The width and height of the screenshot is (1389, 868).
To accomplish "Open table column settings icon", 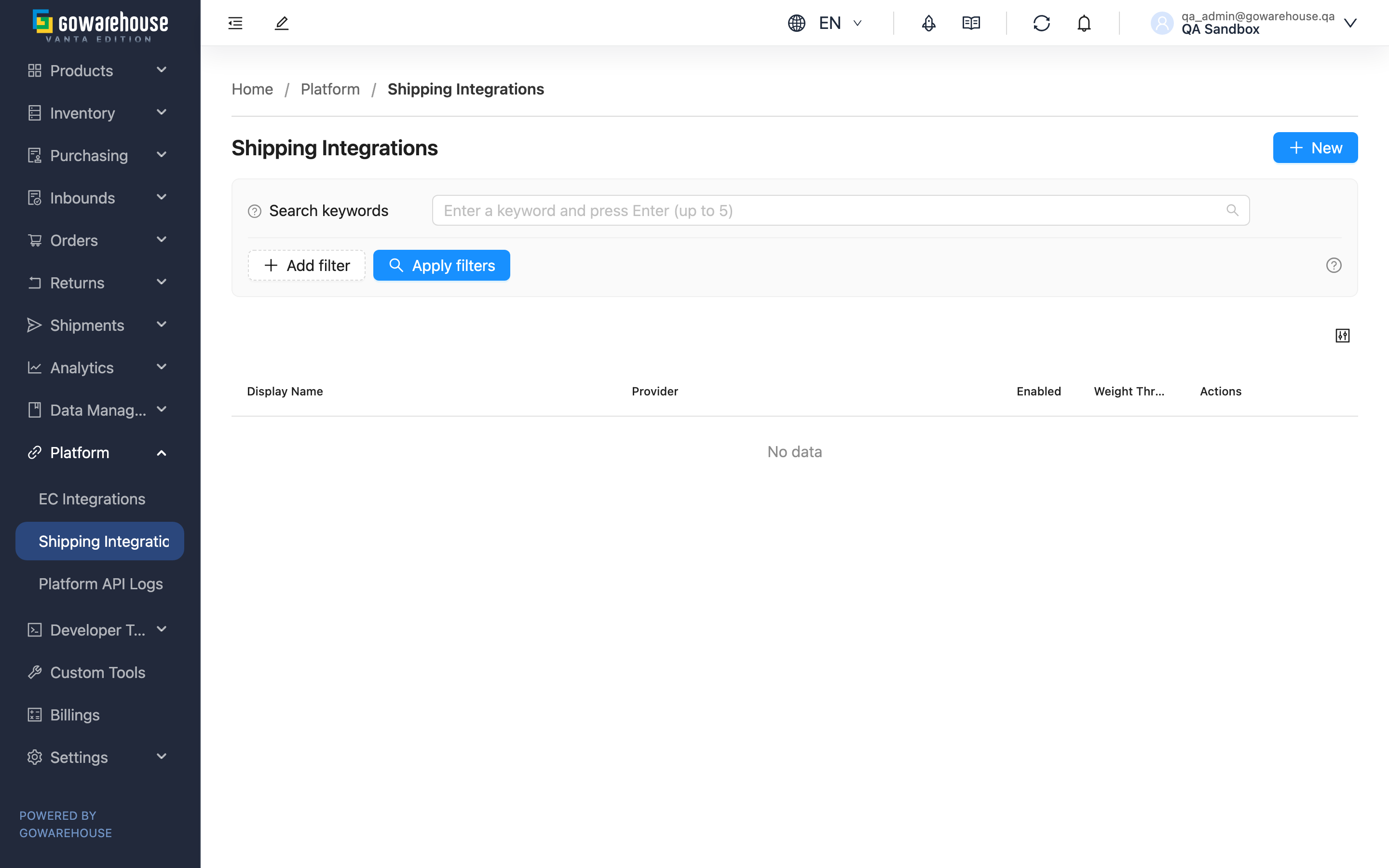I will point(1342,335).
